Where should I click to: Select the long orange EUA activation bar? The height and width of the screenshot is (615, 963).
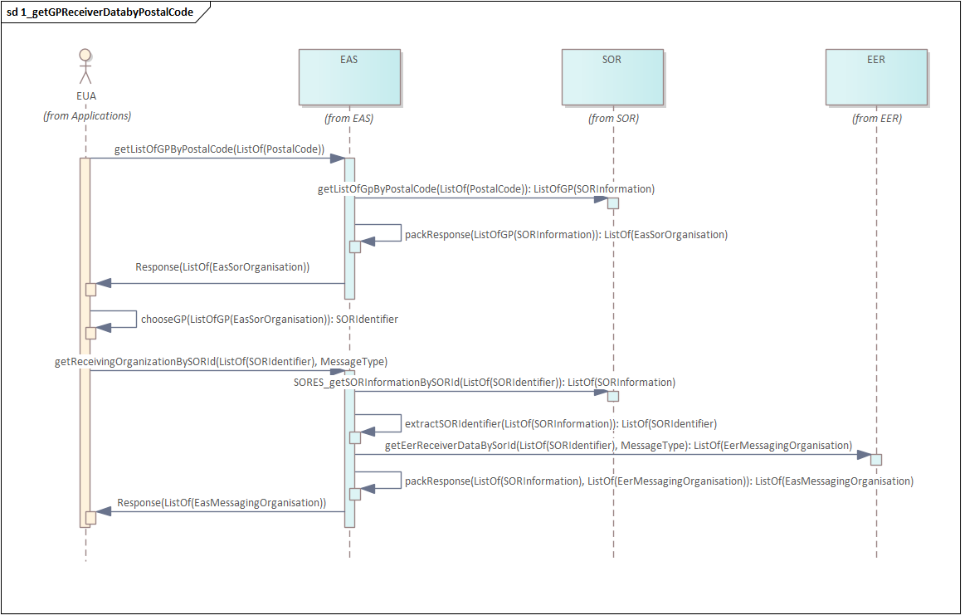[85, 340]
